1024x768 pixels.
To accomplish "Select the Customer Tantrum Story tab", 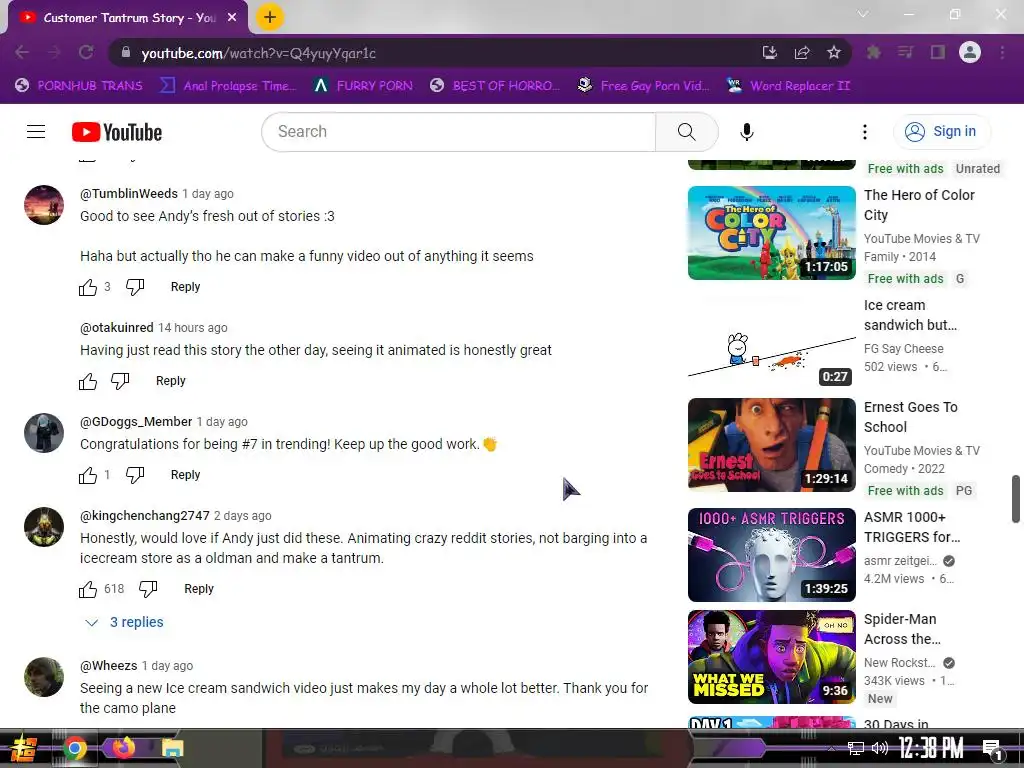I will 129,18.
